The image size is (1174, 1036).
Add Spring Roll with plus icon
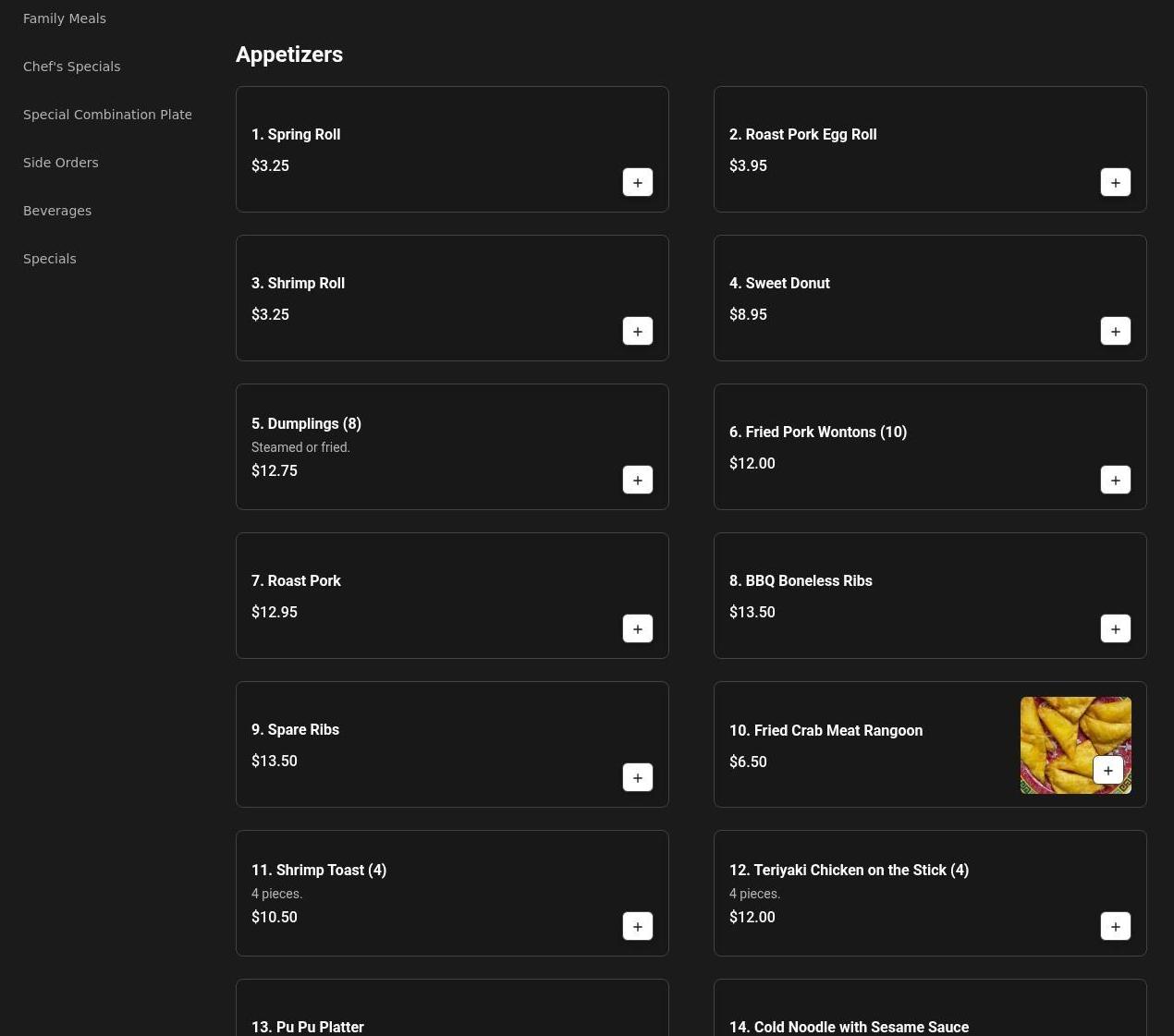[x=637, y=183]
